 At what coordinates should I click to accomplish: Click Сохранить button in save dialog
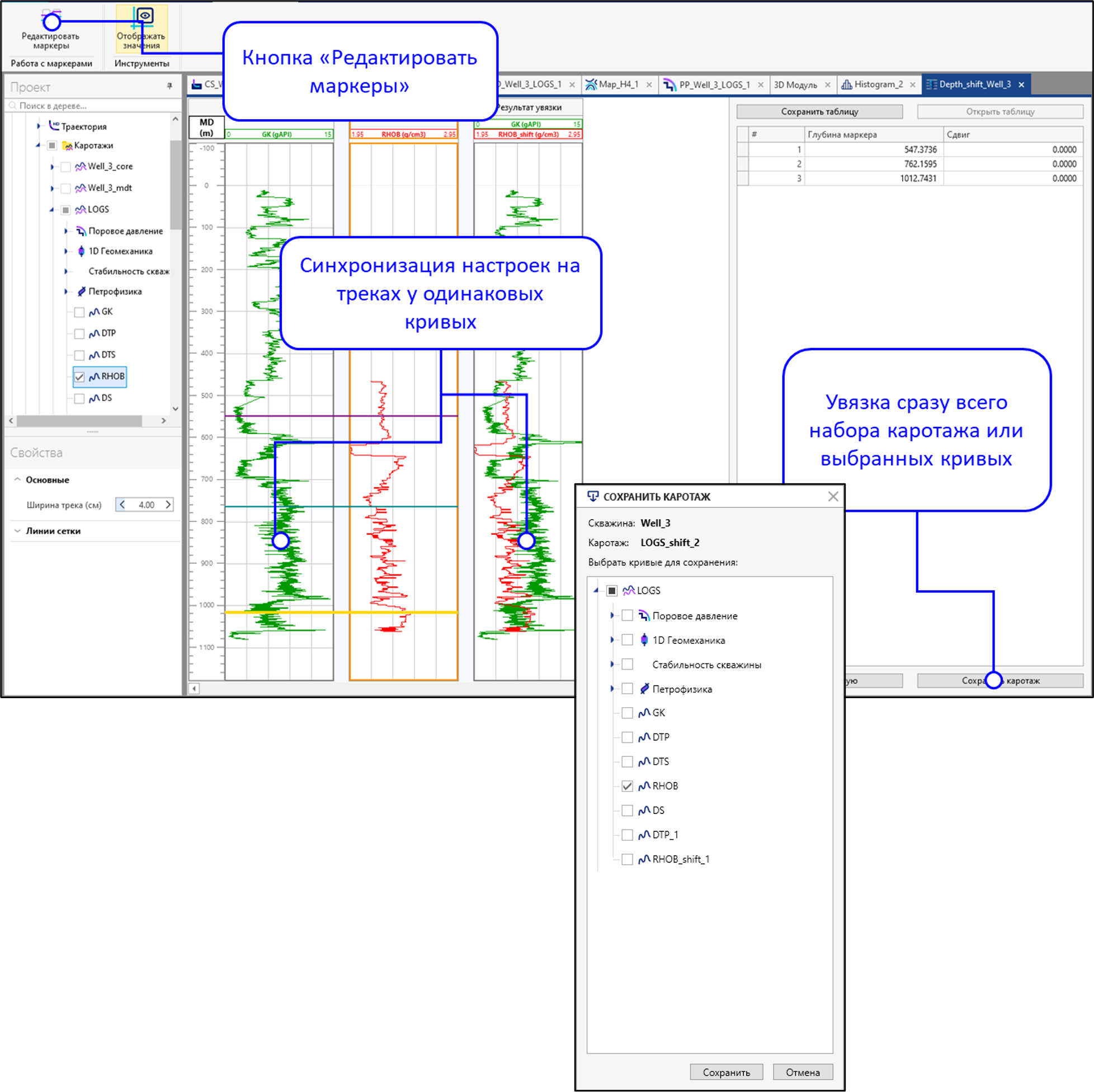[x=727, y=1072]
